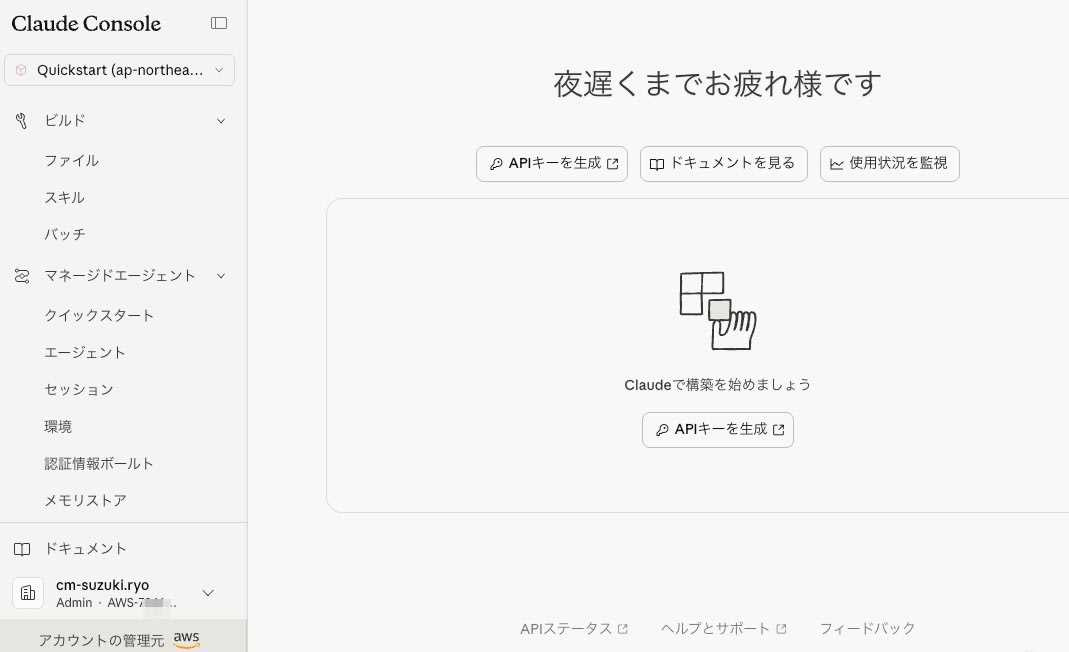Screen dimensions: 1069x652
Task: Click the 夜遅くまでお疲れ様です heading
Action: pyautogui.click(x=717, y=84)
